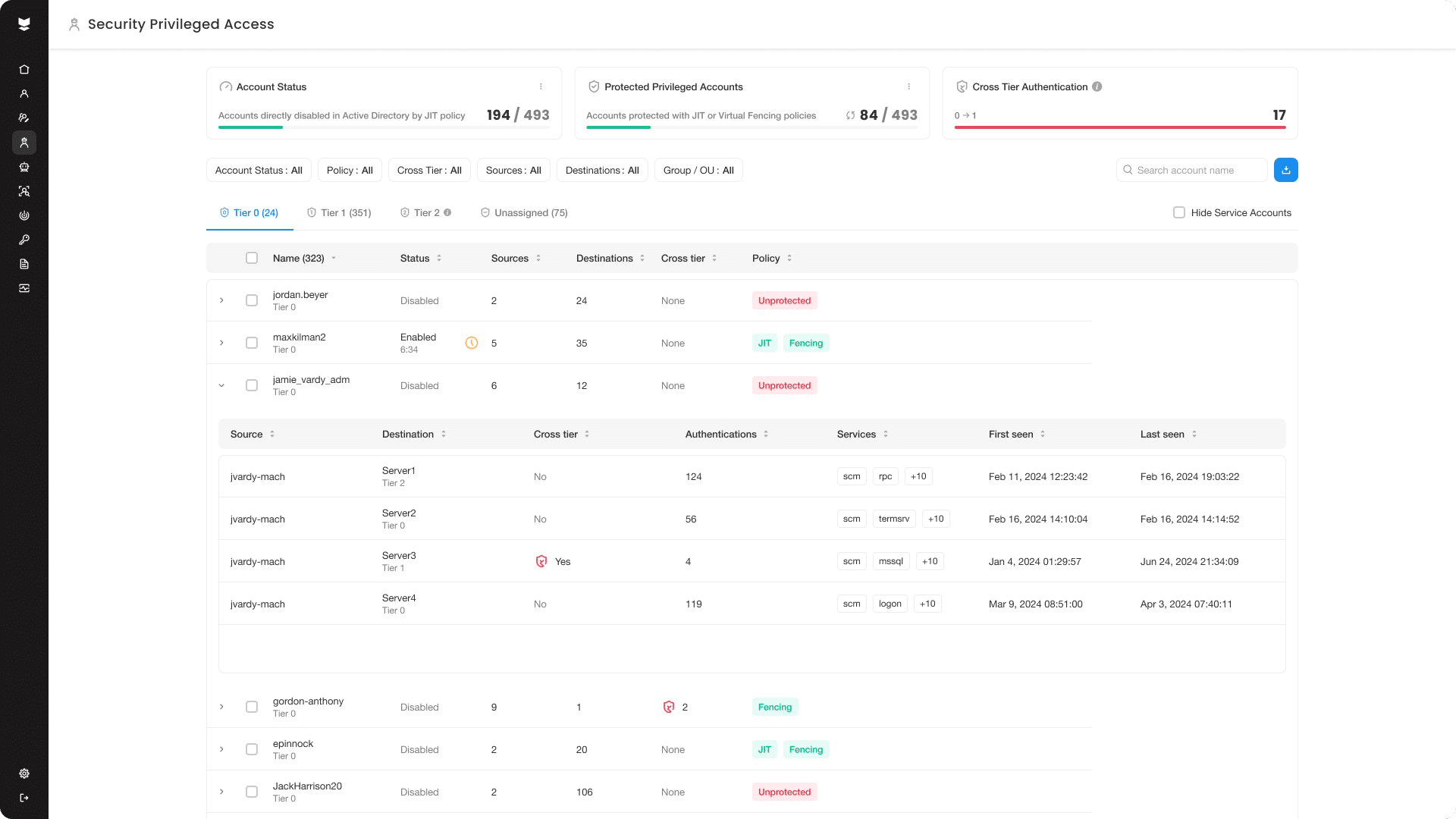The image size is (1456, 819).
Task: Check the jordan.beyer row checkbox
Action: 252,300
